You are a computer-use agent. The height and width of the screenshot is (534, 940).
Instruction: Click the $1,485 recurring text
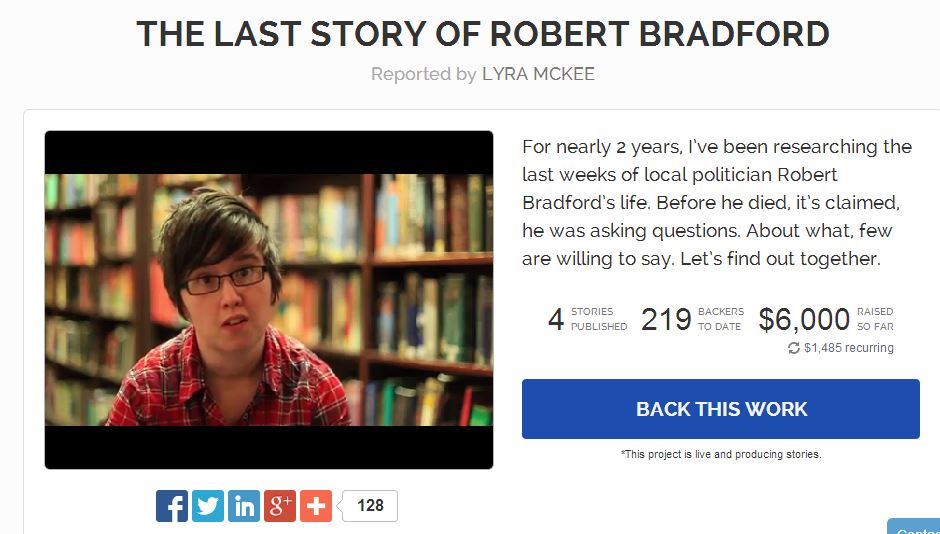[848, 348]
